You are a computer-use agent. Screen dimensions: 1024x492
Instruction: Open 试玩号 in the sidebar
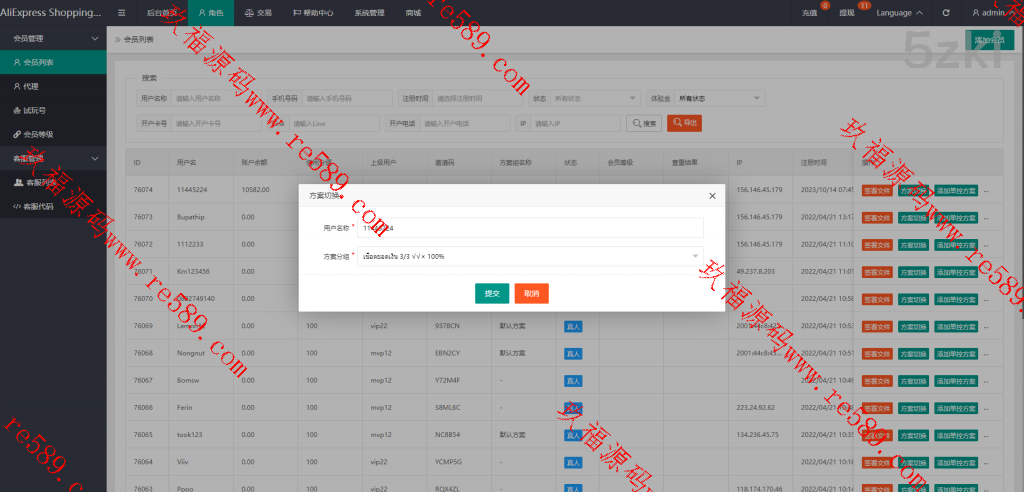coord(34,110)
